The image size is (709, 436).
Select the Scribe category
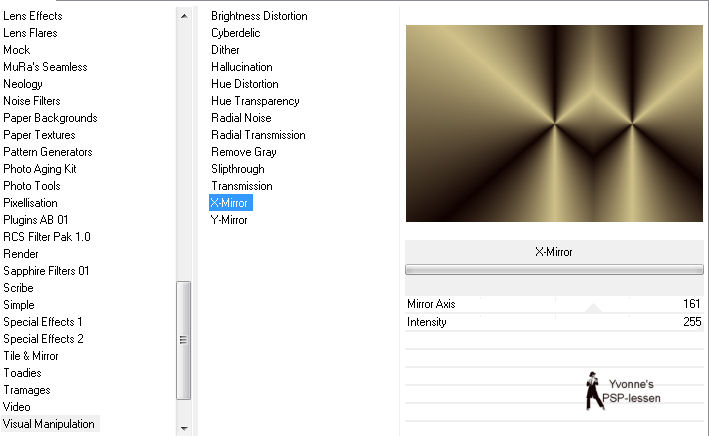pos(18,288)
